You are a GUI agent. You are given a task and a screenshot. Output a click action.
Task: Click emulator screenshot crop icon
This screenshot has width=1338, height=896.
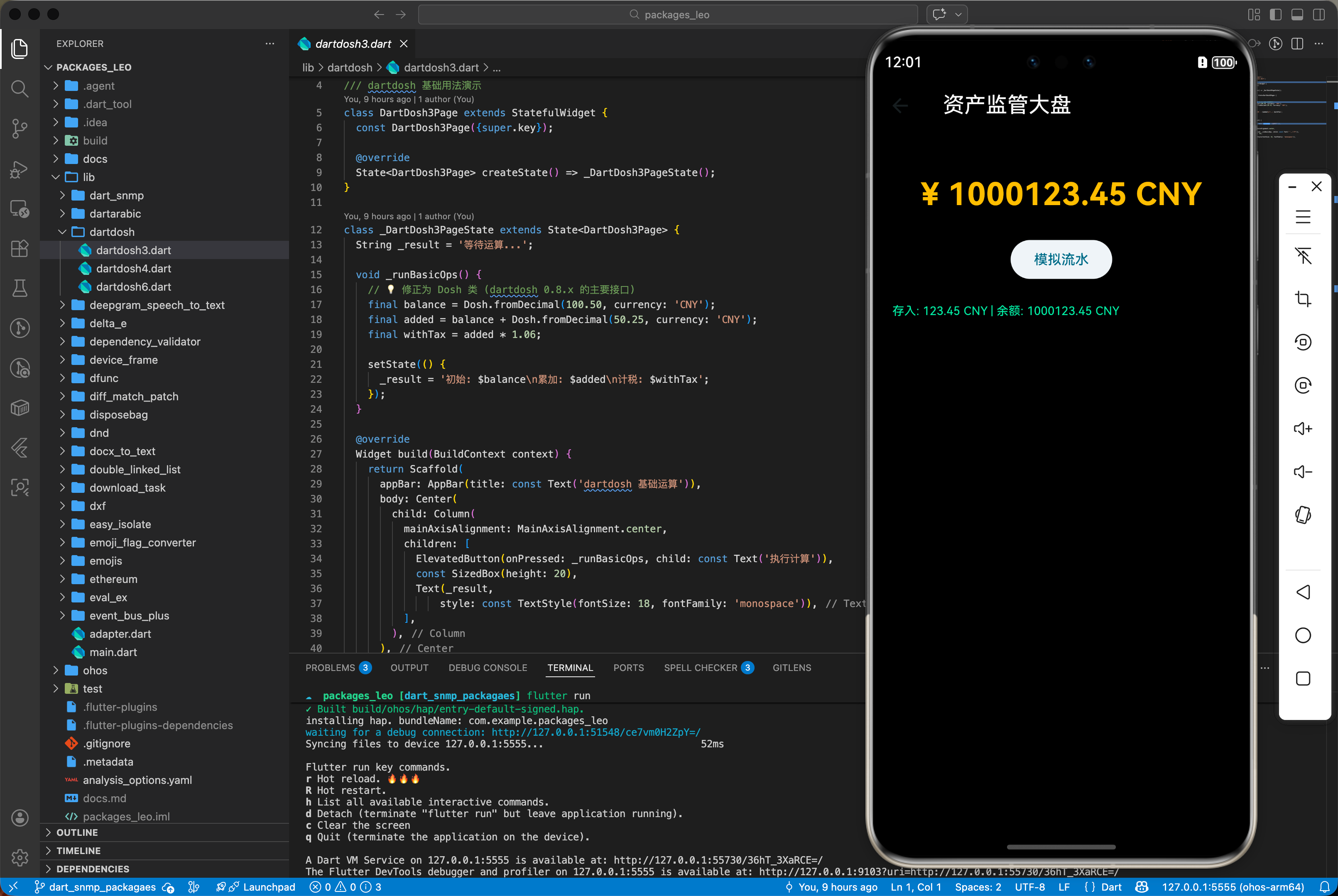coord(1303,299)
